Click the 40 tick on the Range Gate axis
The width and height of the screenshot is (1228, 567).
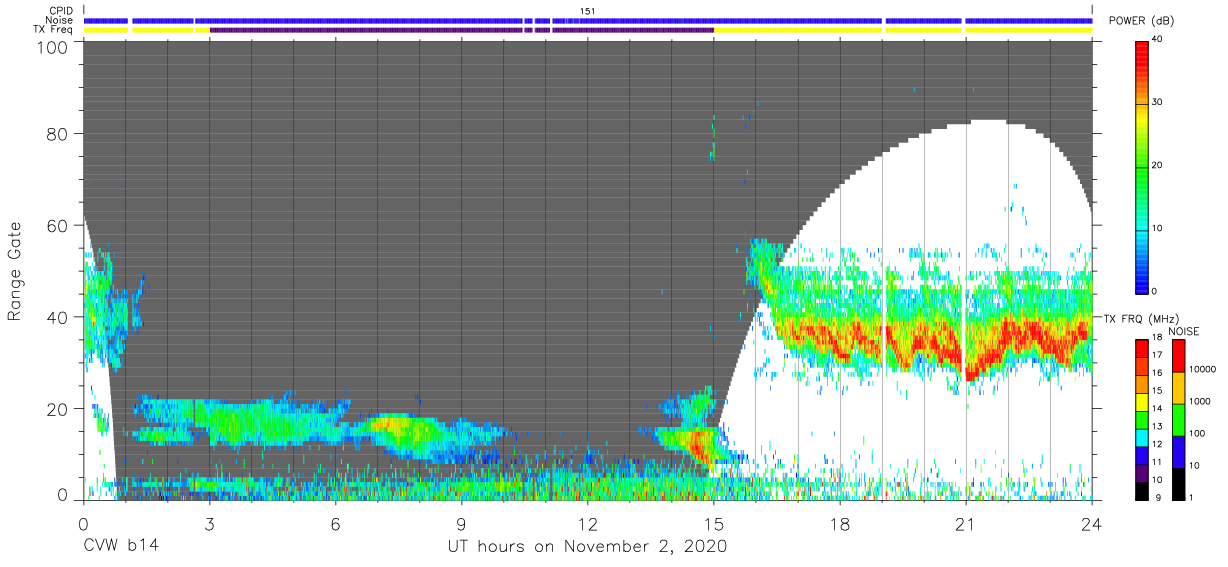pos(58,317)
